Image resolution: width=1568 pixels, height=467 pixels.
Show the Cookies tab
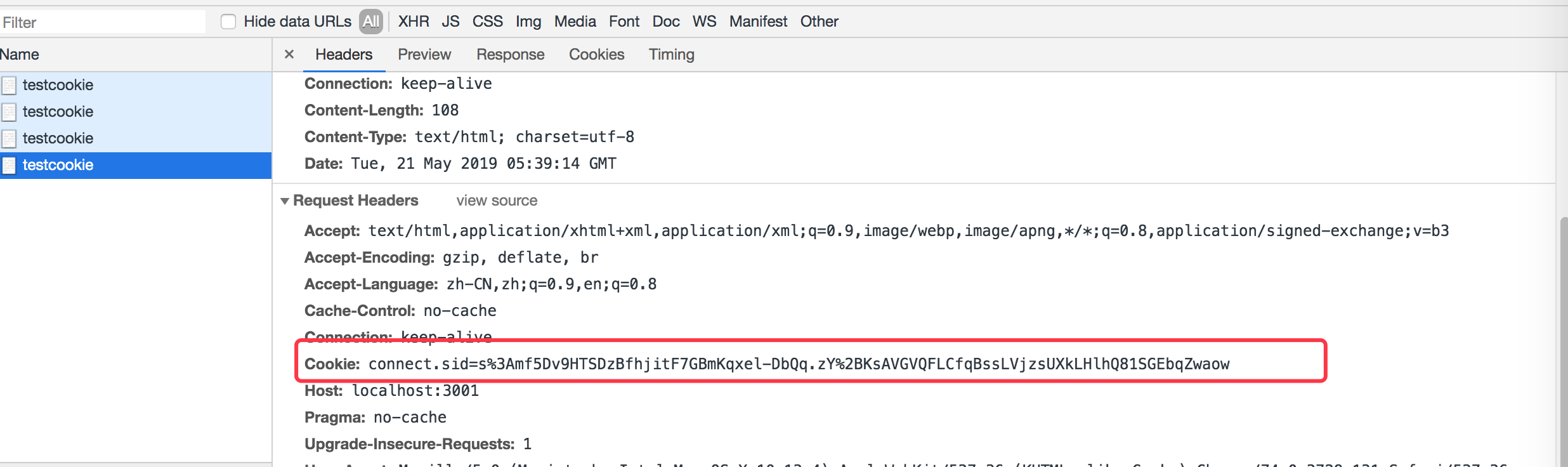point(596,55)
